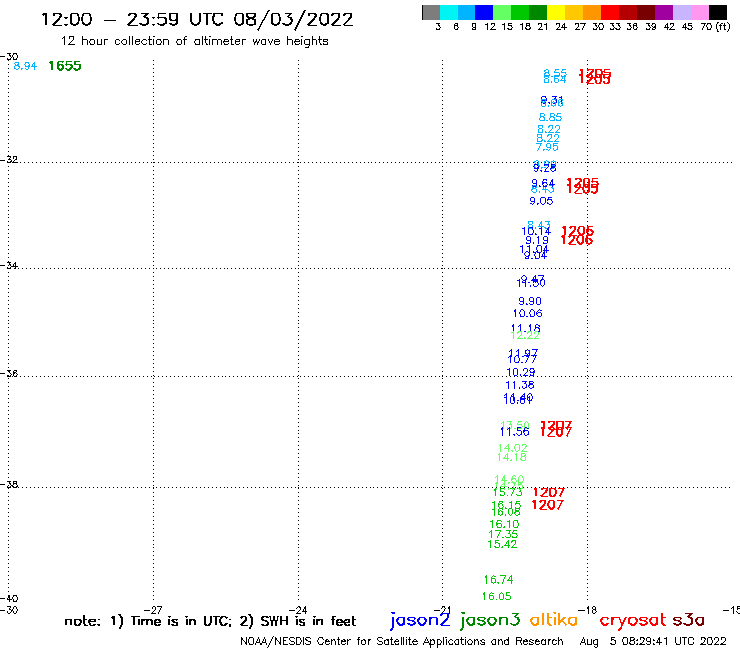The width and height of the screenshot is (740, 650).
Task: Click the '70 (ft)' legend scale label
Action: (715, 27)
